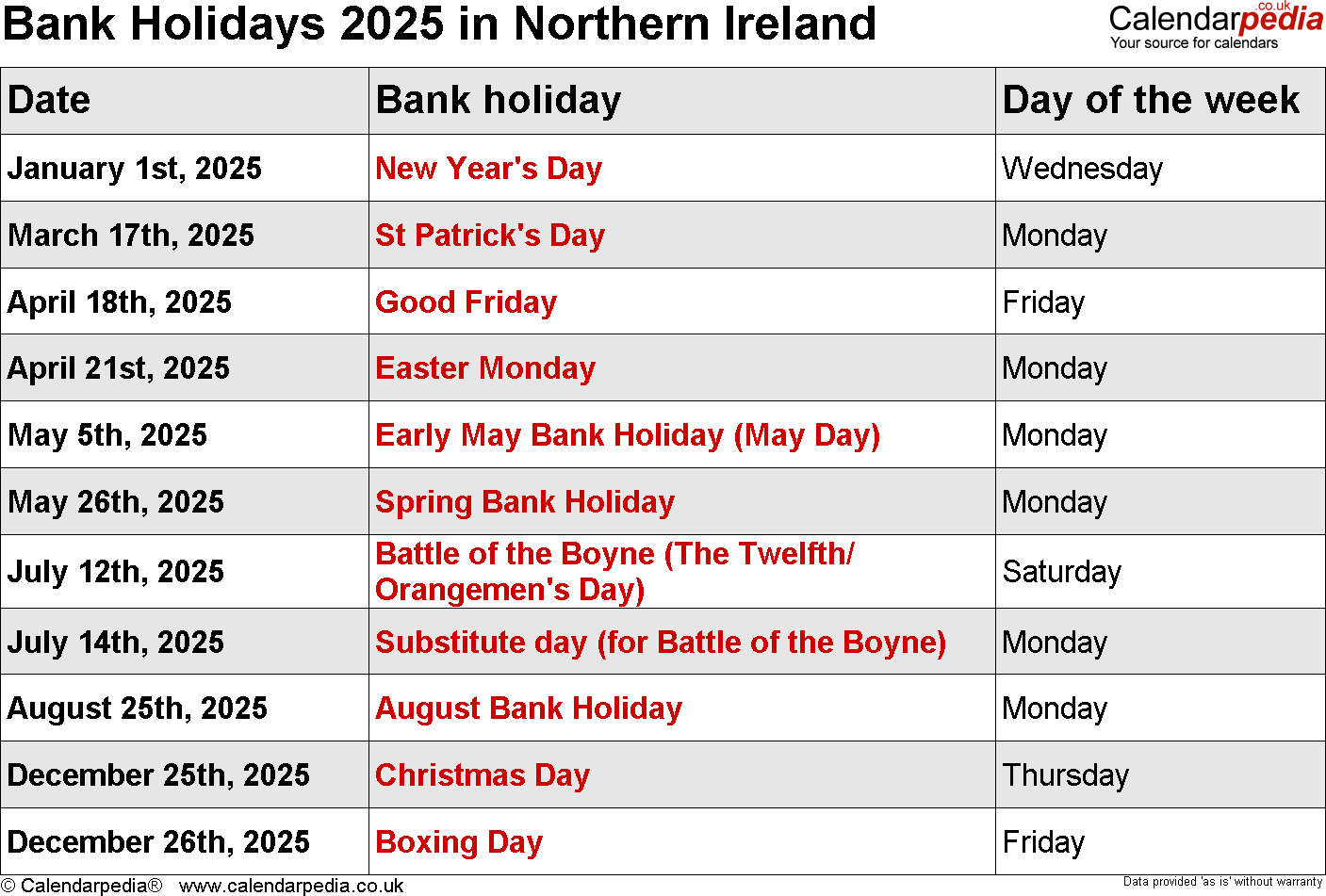
Task: Open the St Patrick's Day link
Action: [x=489, y=236]
